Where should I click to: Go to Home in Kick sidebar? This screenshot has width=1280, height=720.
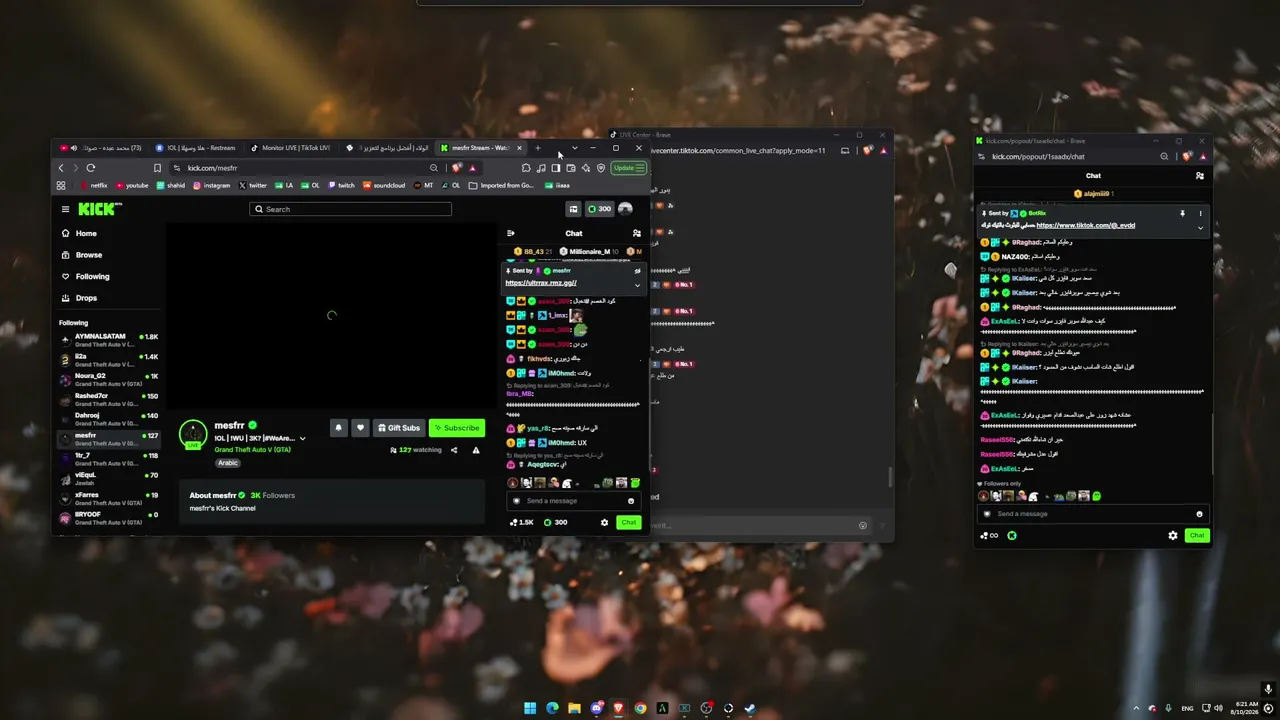click(78, 234)
